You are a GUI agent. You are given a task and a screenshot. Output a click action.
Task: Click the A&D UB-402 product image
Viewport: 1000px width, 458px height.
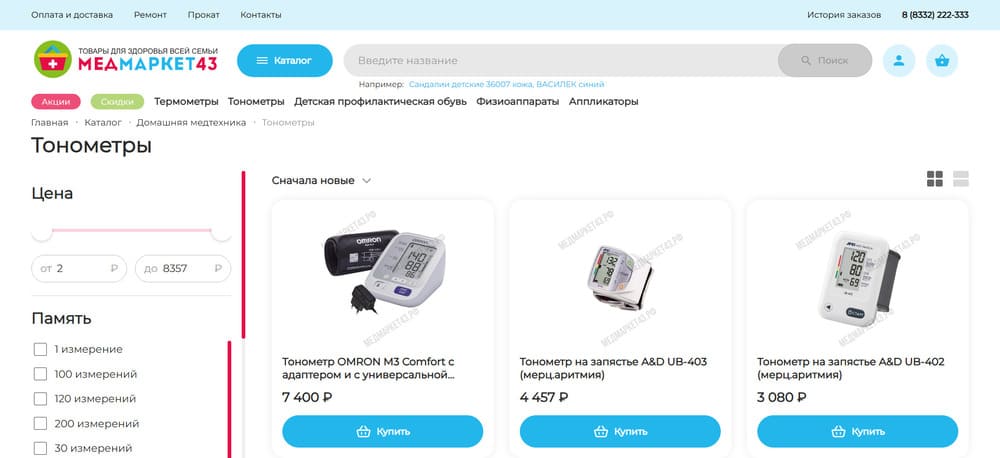(858, 278)
